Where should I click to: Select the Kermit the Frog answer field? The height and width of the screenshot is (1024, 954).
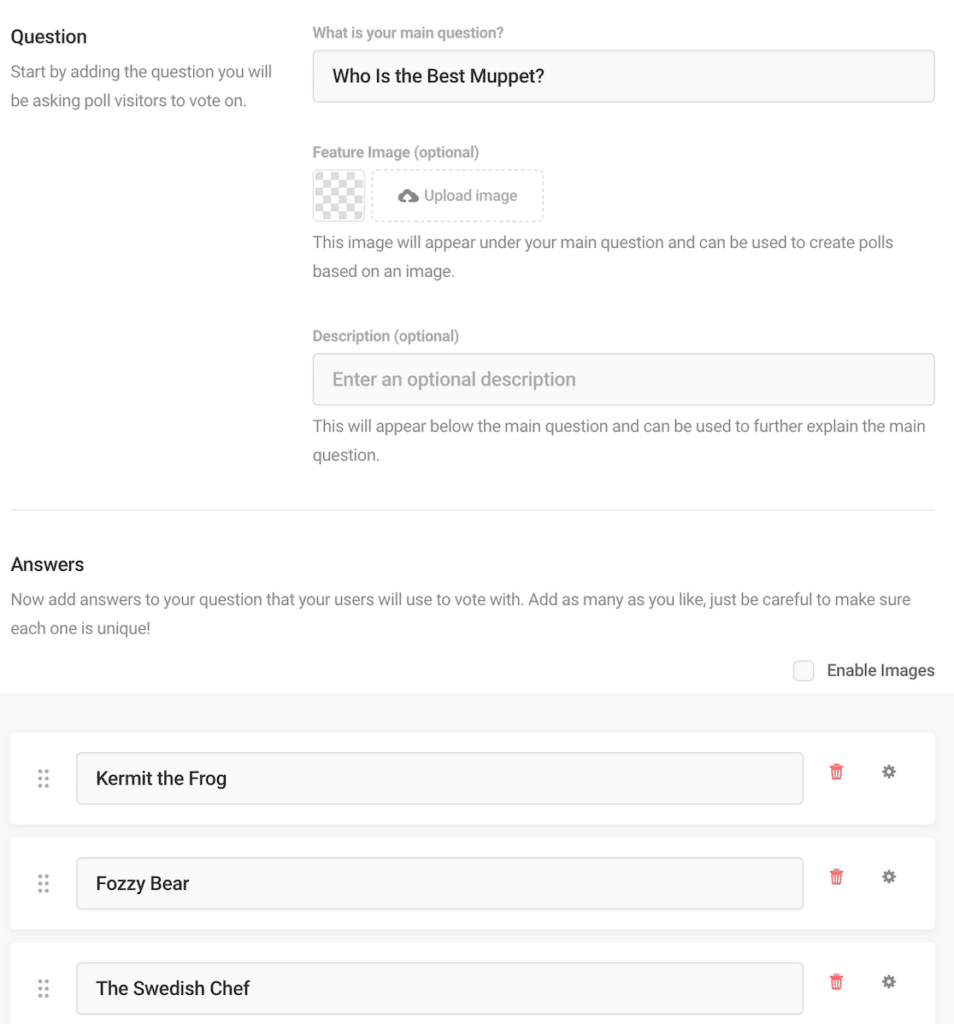pyautogui.click(x=440, y=777)
